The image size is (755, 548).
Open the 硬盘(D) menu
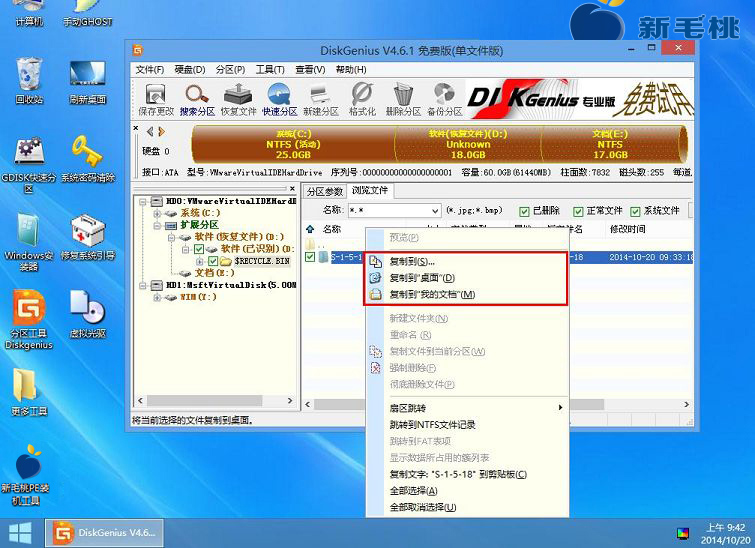(190, 70)
